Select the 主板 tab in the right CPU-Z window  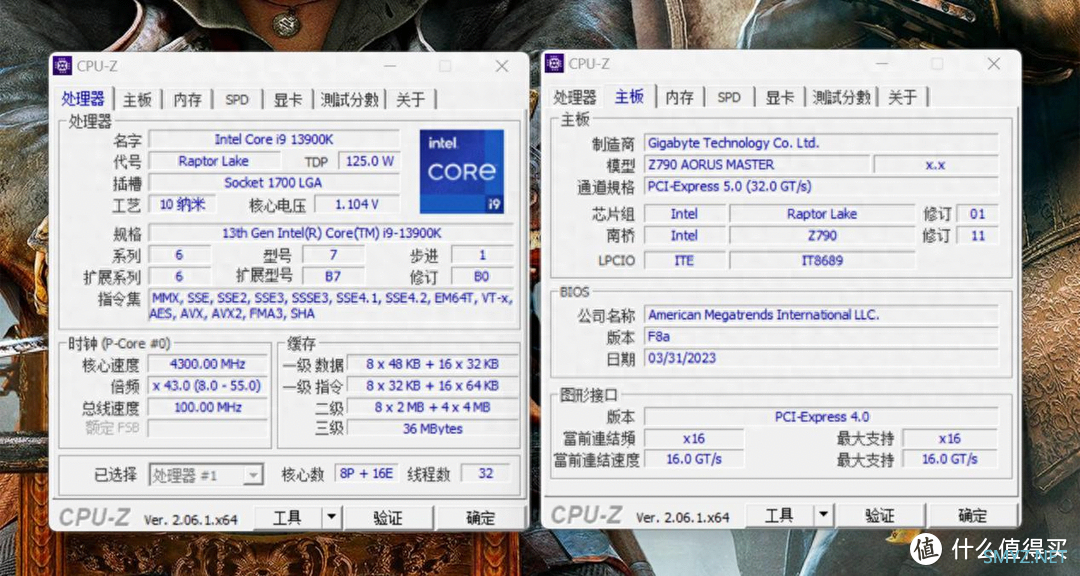coord(630,96)
